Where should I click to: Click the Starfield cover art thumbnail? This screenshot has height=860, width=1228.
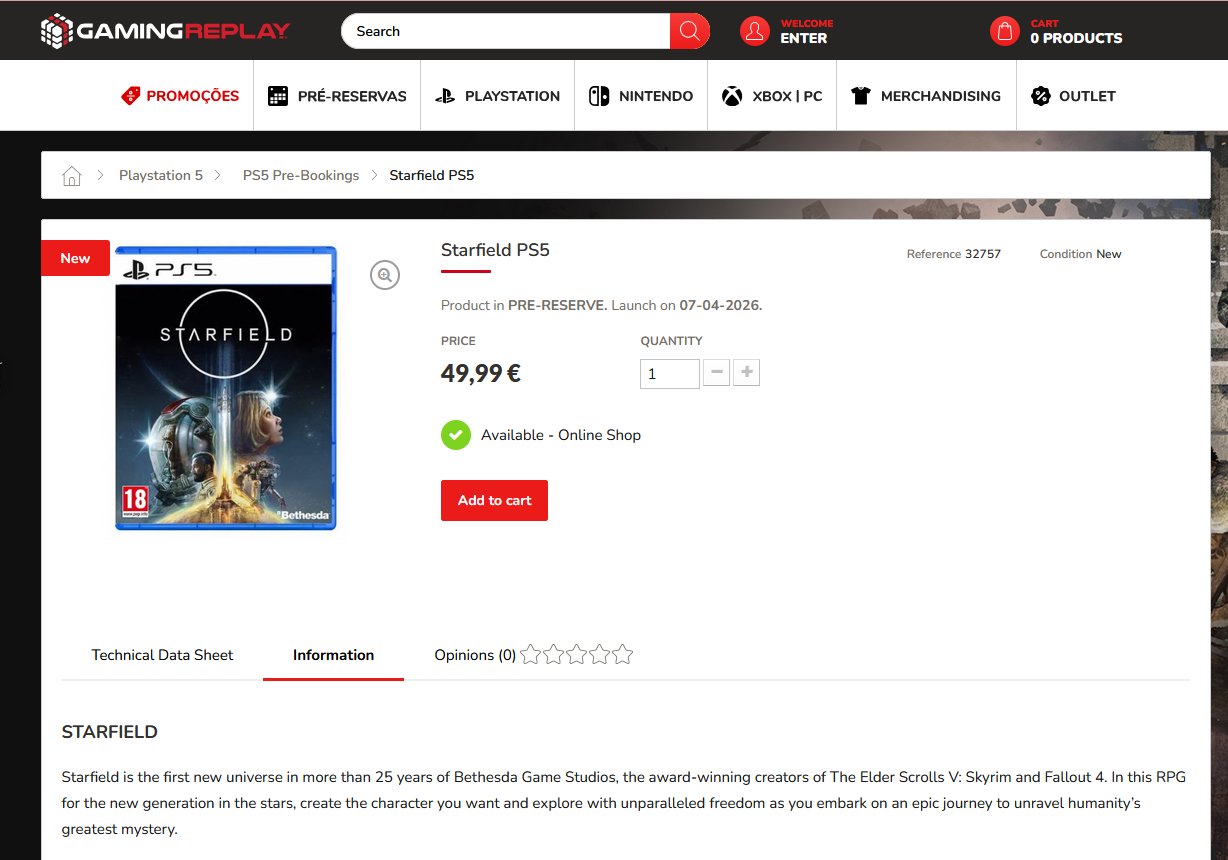point(225,388)
